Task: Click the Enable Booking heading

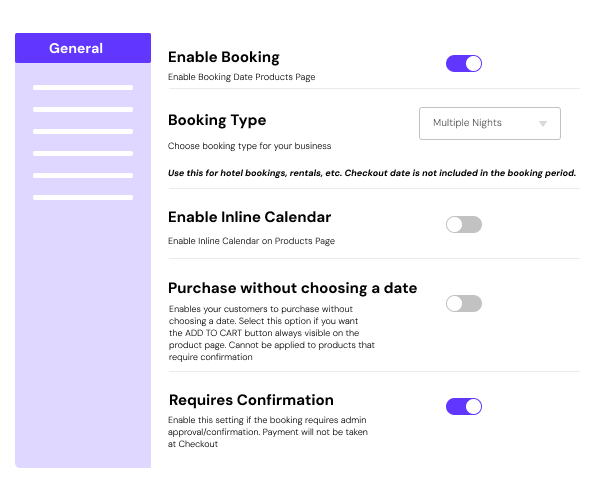Action: [x=224, y=57]
